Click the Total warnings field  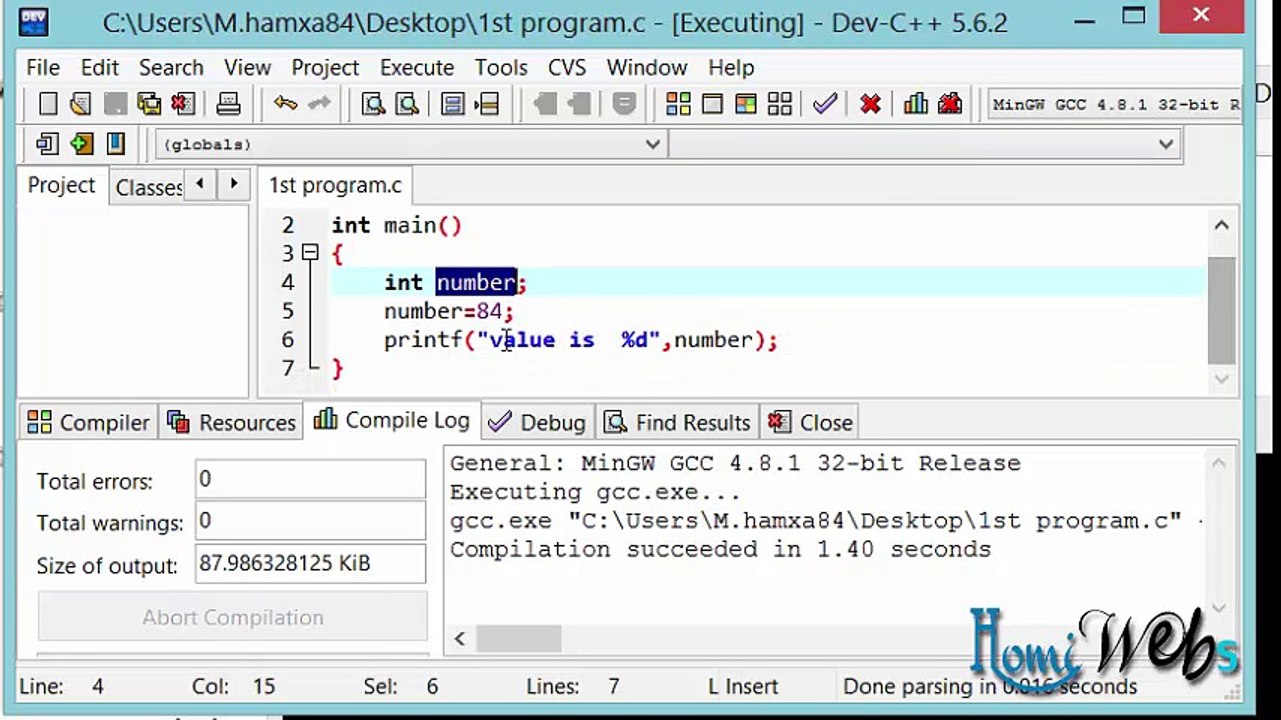coord(310,521)
